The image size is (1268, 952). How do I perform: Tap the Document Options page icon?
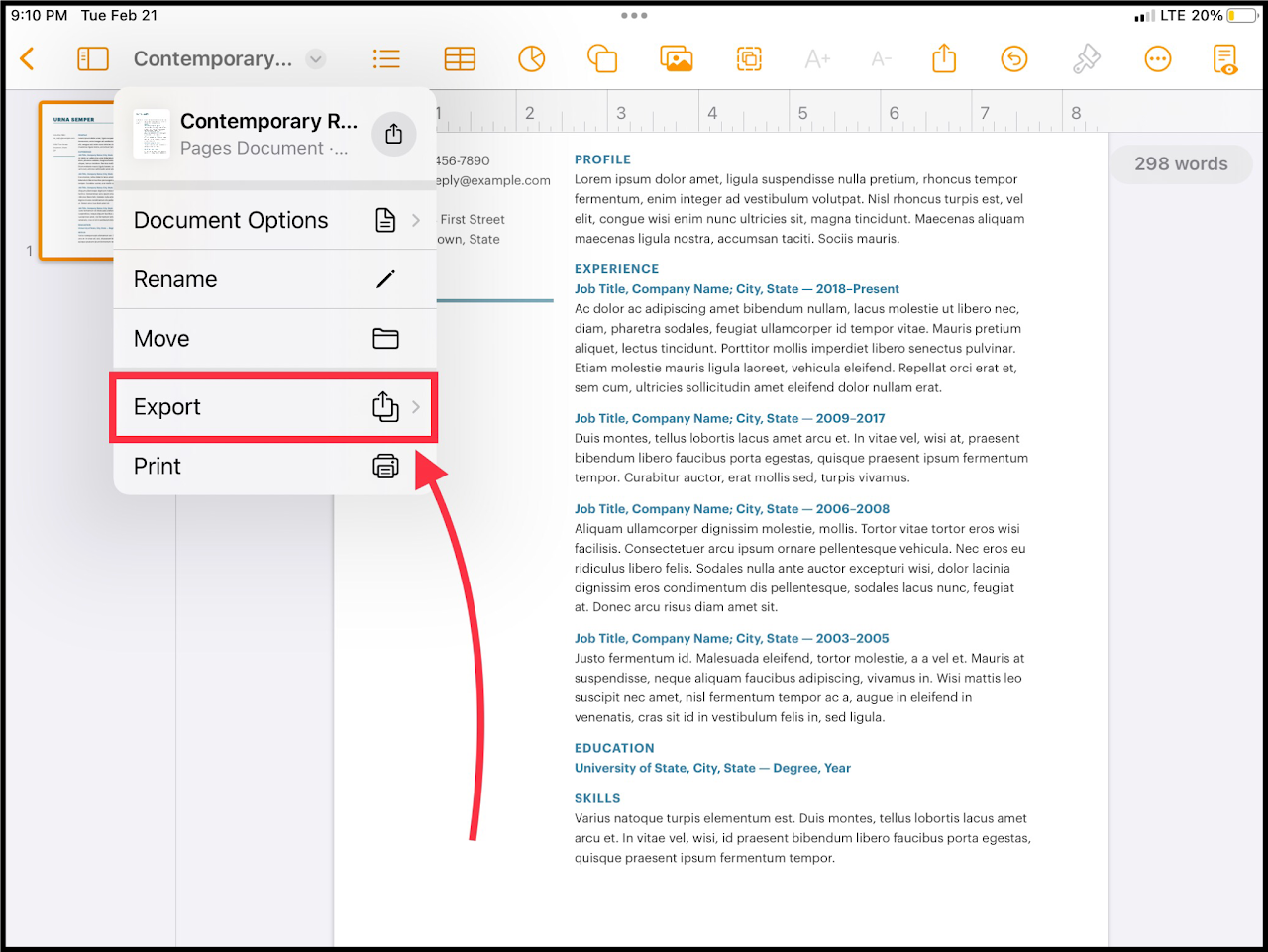pyautogui.click(x=385, y=220)
